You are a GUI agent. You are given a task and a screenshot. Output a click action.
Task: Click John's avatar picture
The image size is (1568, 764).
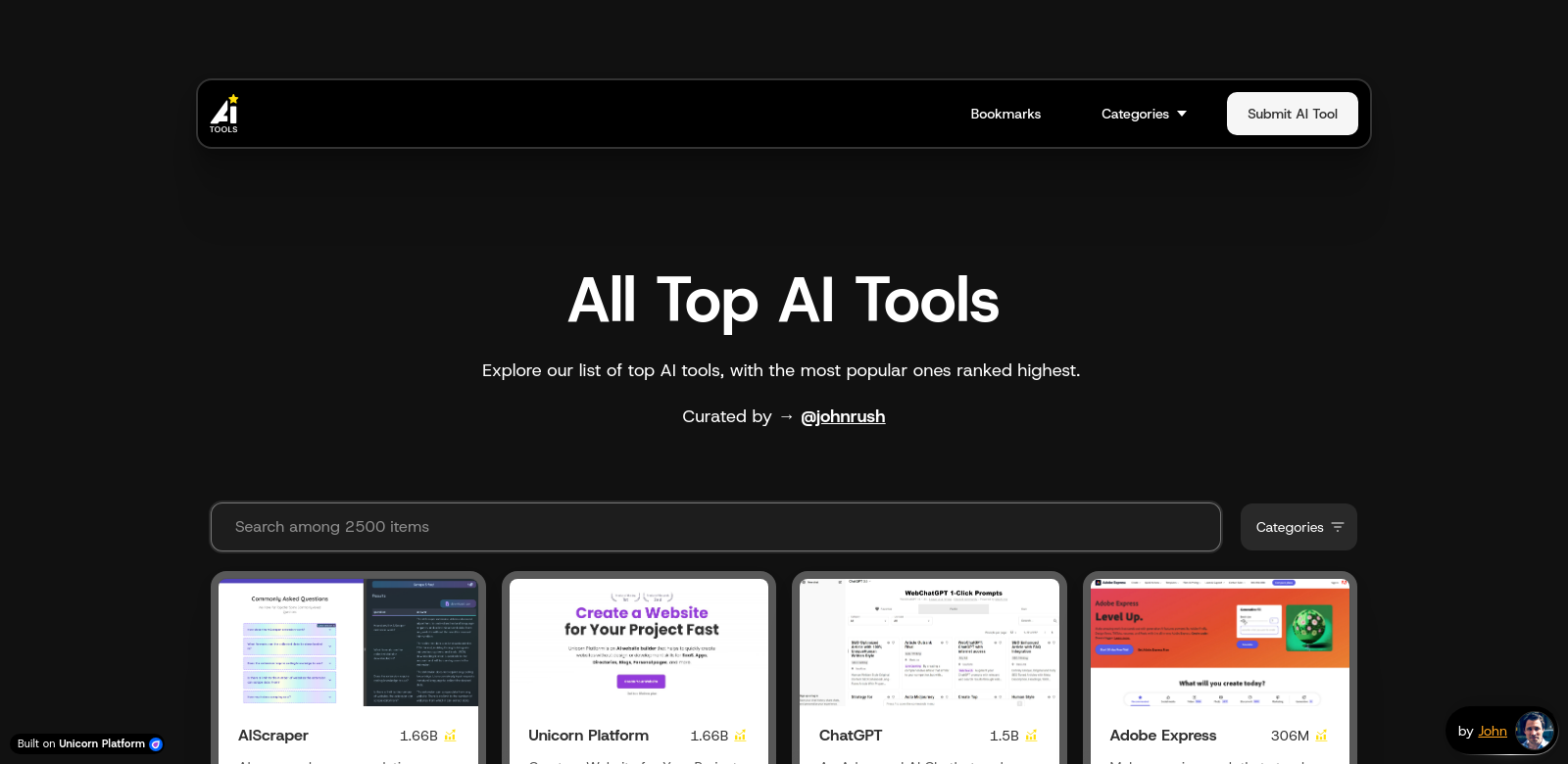[x=1534, y=731]
